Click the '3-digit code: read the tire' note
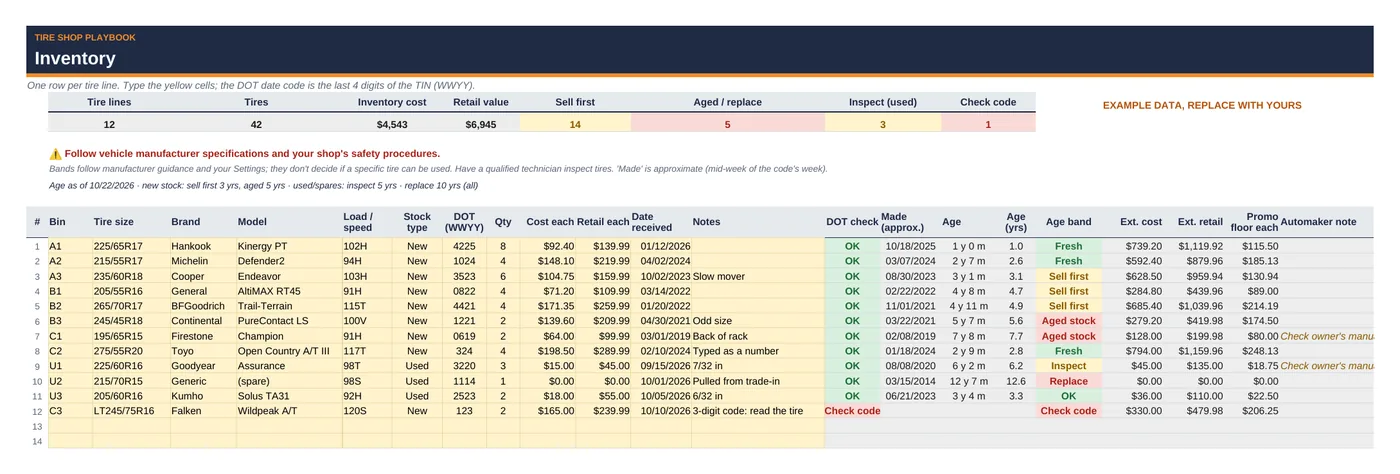 pos(757,411)
